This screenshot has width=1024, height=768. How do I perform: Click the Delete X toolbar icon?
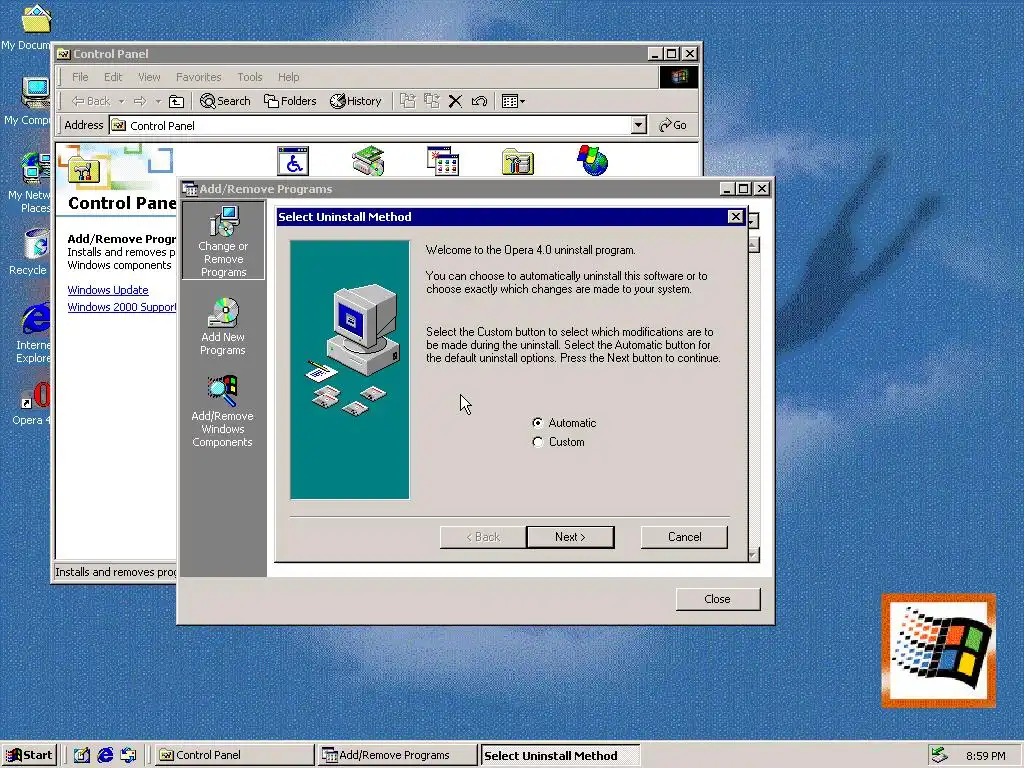(455, 101)
